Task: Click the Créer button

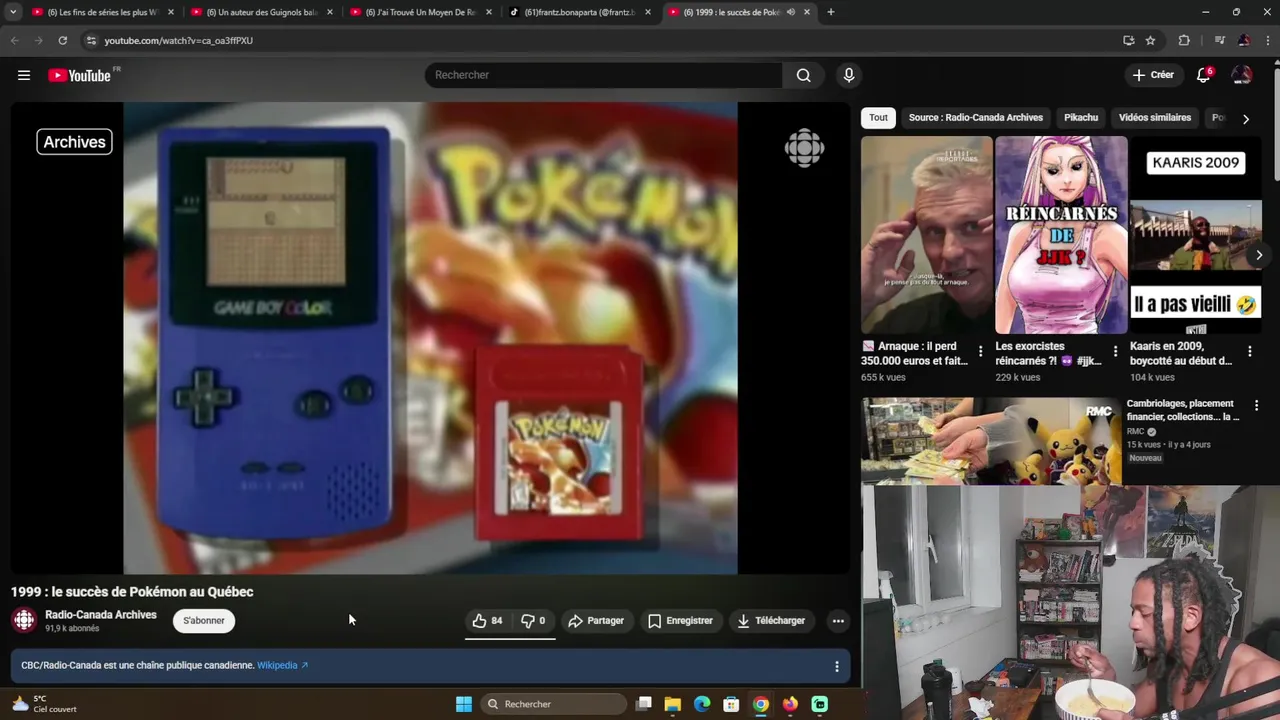Action: (1153, 75)
